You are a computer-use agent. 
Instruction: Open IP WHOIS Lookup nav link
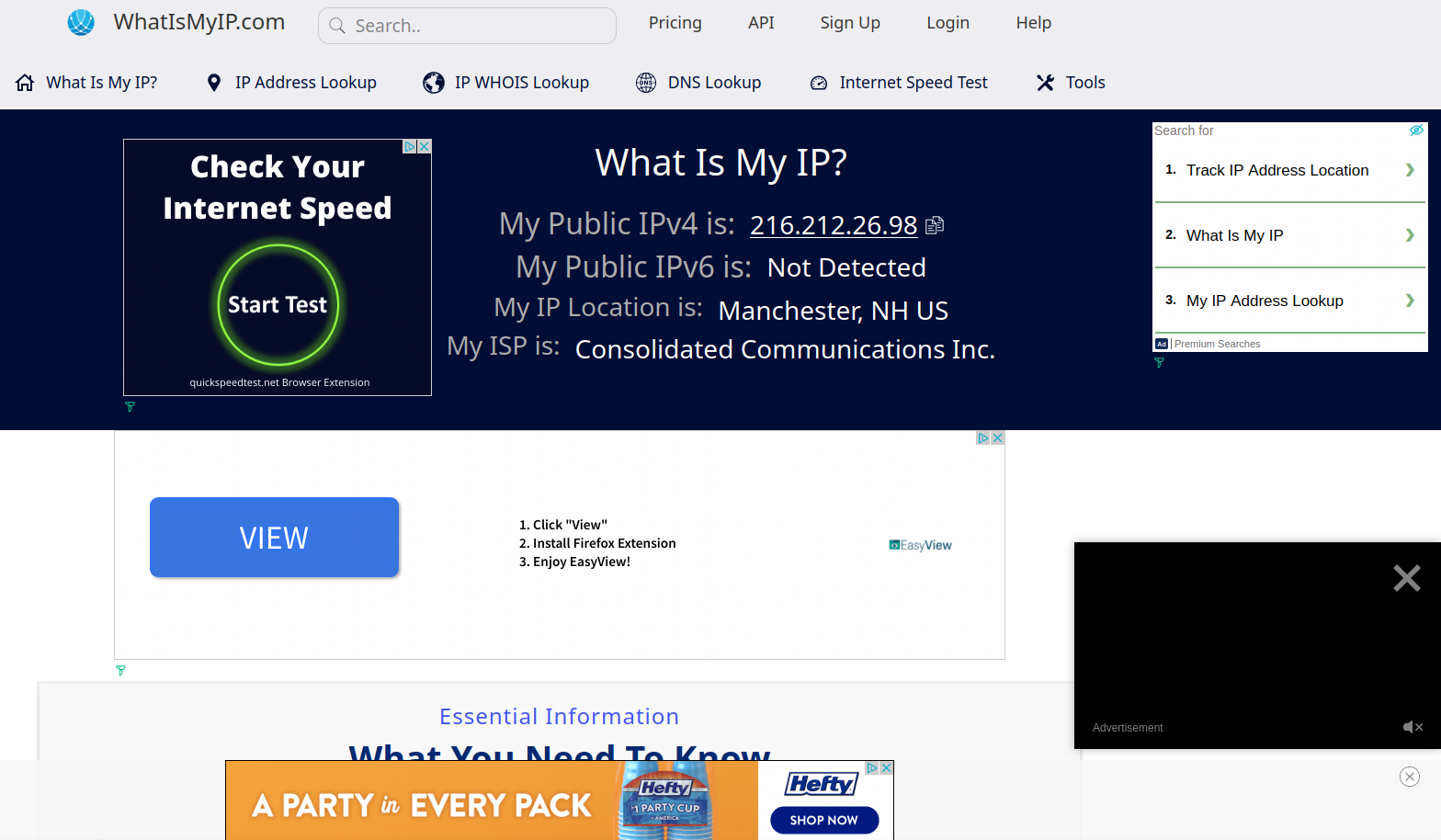coord(522,83)
